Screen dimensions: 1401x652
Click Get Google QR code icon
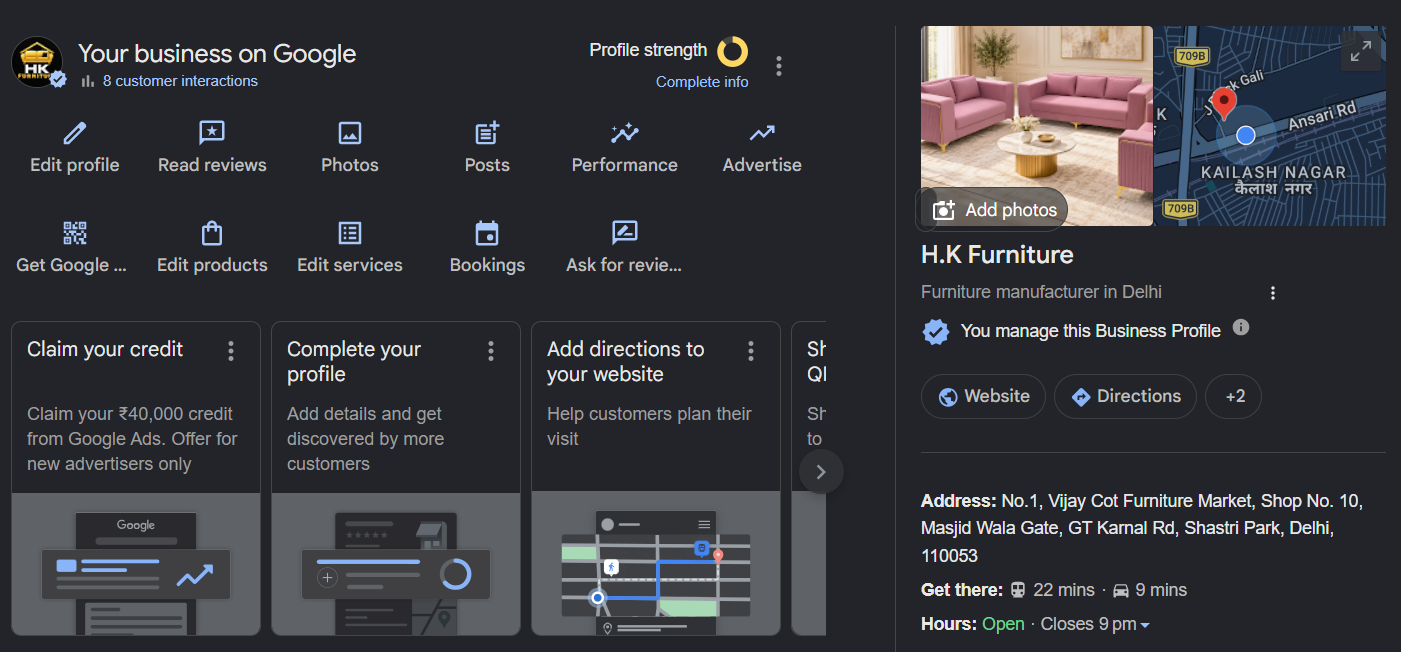(75, 233)
